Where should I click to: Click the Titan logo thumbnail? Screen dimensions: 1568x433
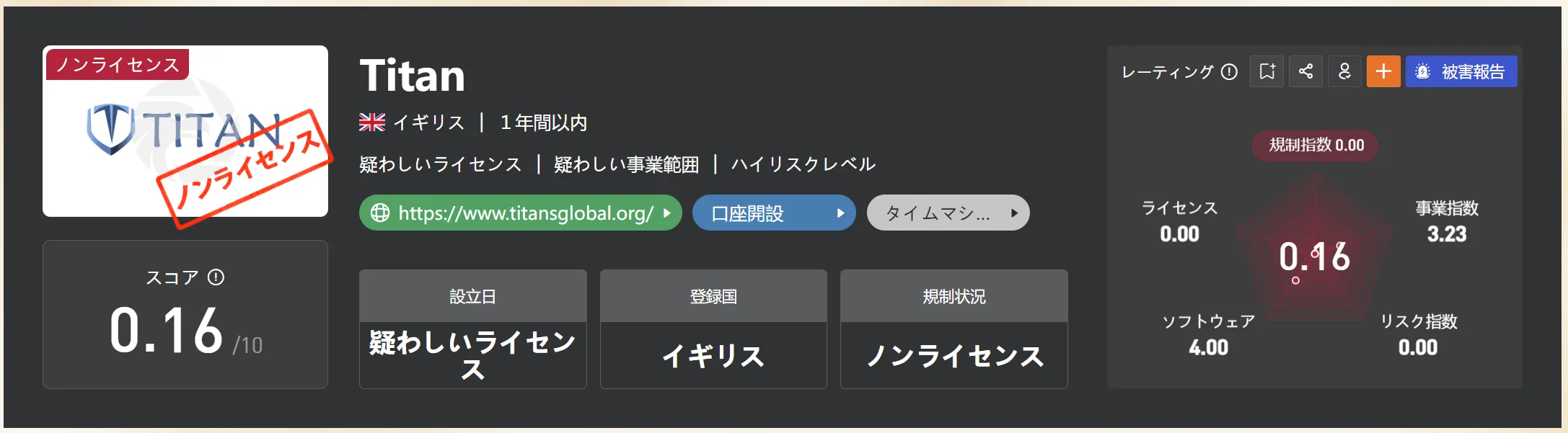click(x=185, y=131)
